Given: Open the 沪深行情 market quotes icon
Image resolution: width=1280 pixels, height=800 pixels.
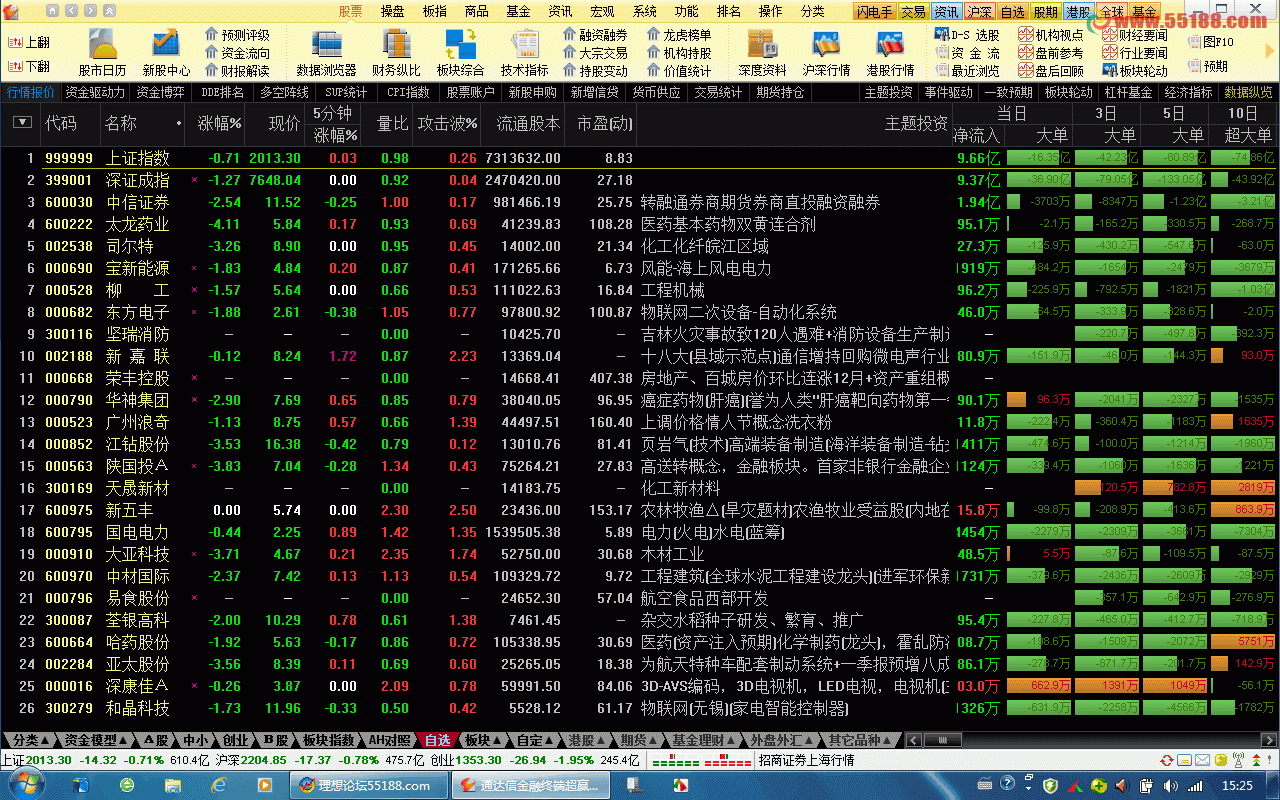Looking at the screenshot, I should [826, 52].
